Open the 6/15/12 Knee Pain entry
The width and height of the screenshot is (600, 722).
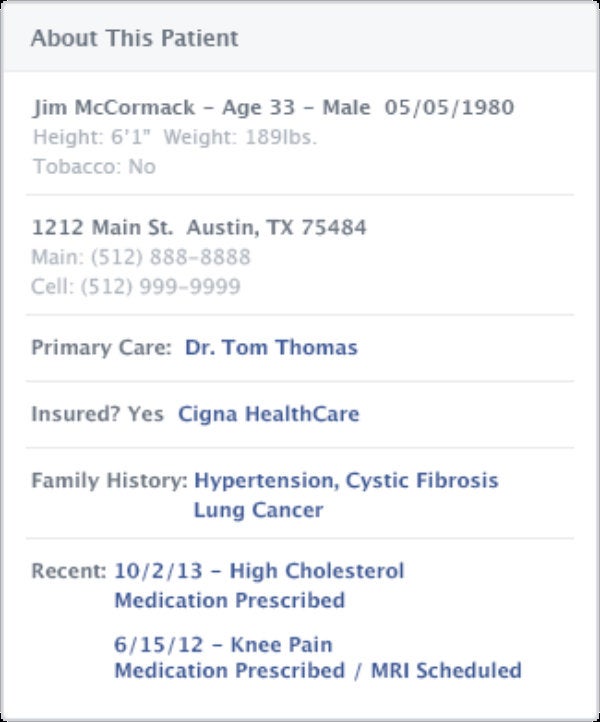pos(223,645)
